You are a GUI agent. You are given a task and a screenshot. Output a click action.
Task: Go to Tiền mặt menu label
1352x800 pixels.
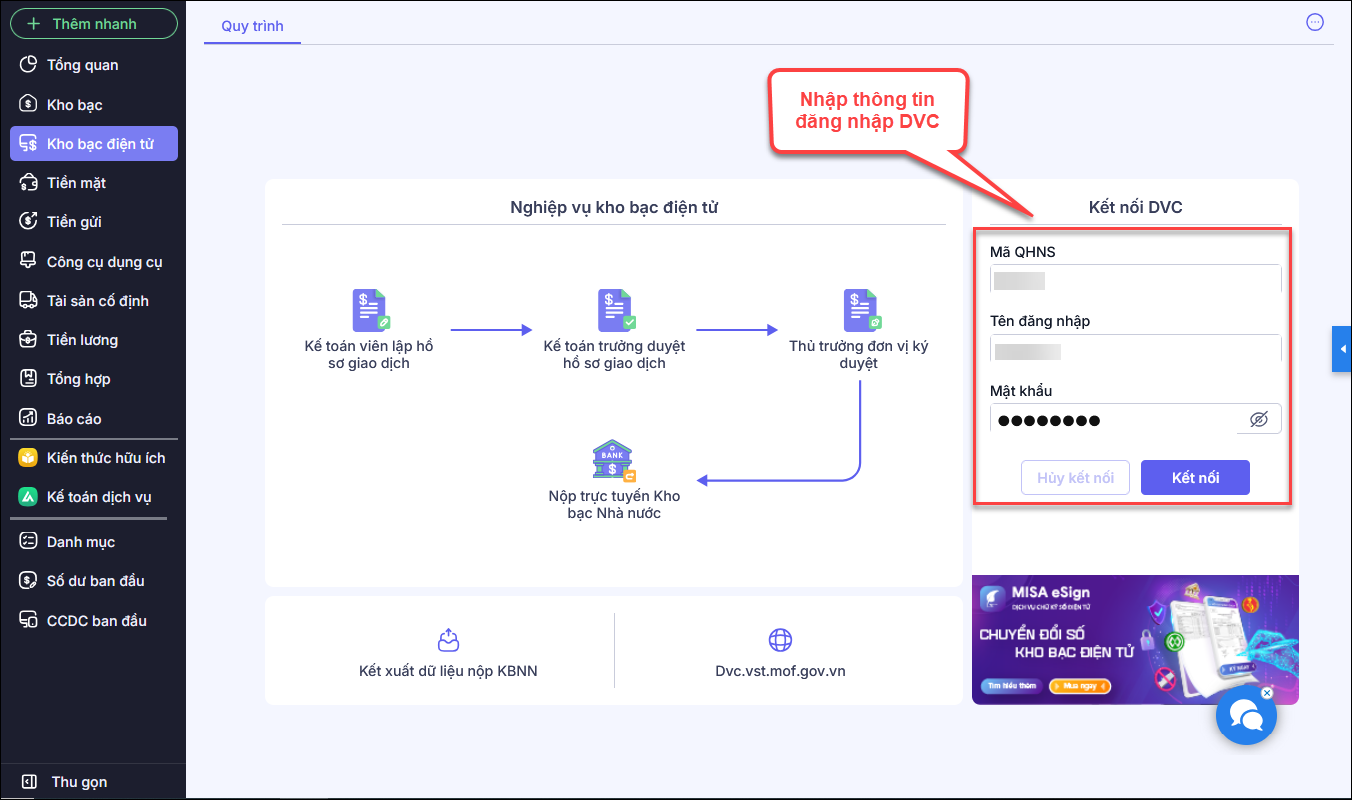(x=76, y=183)
